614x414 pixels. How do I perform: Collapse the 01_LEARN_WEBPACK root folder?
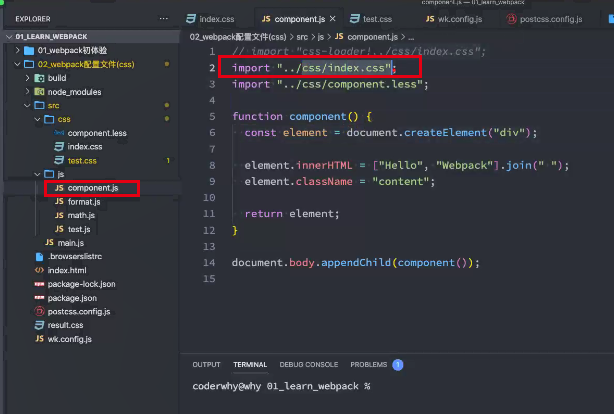[9, 37]
